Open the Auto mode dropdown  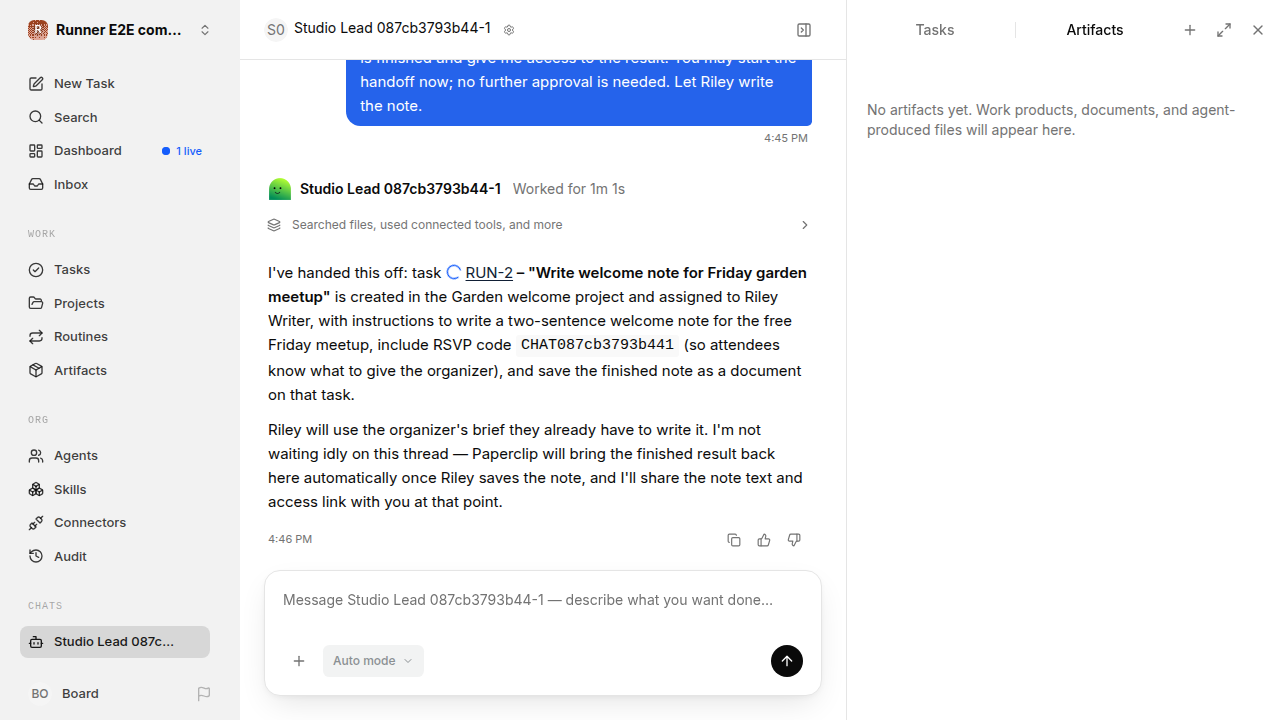[373, 661]
